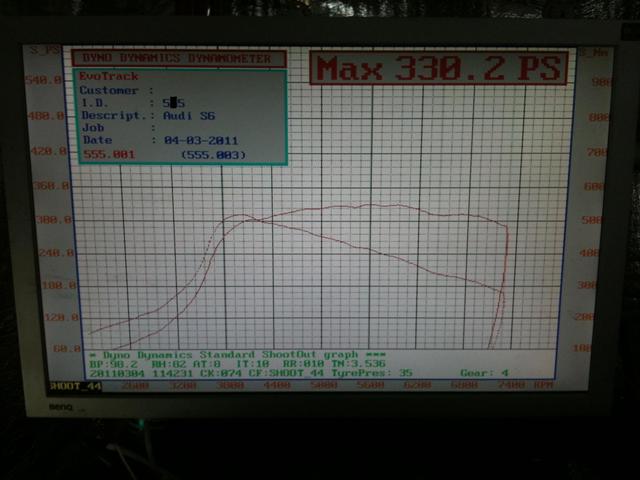Click the 120.0 left axis label
The height and width of the screenshot is (480, 640).
coord(62,317)
